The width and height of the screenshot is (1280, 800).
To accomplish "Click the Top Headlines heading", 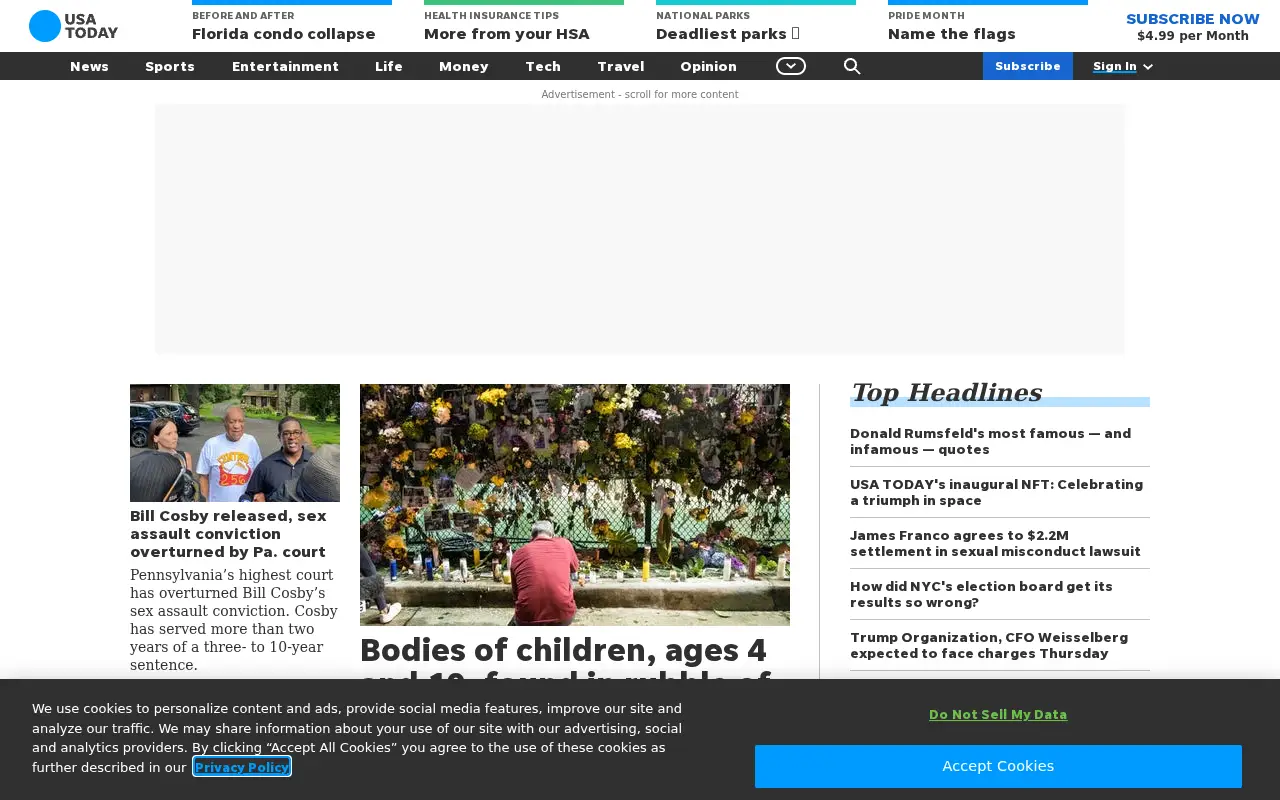I will point(946,392).
